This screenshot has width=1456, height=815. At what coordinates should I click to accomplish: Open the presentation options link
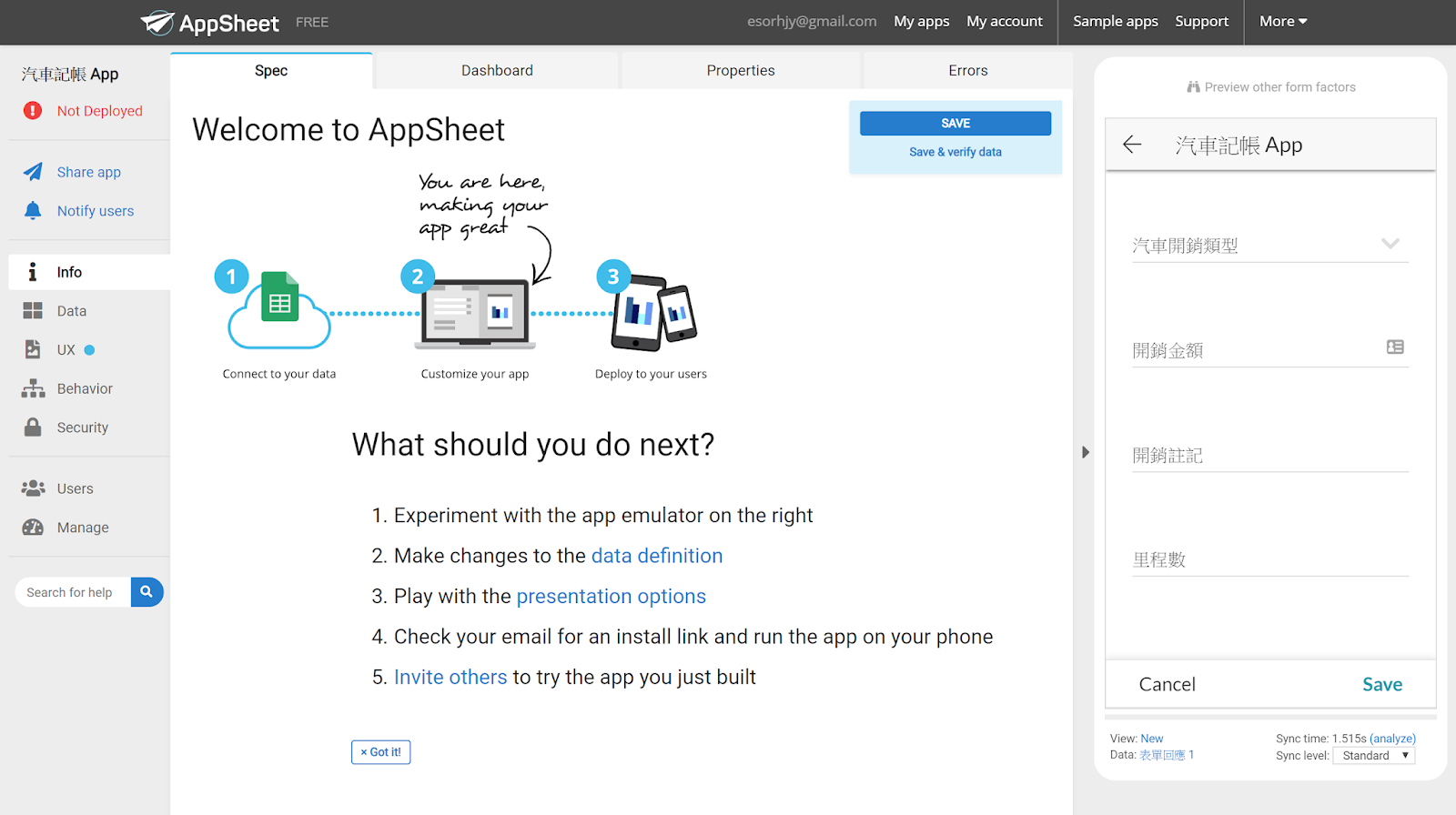pyautogui.click(x=612, y=596)
